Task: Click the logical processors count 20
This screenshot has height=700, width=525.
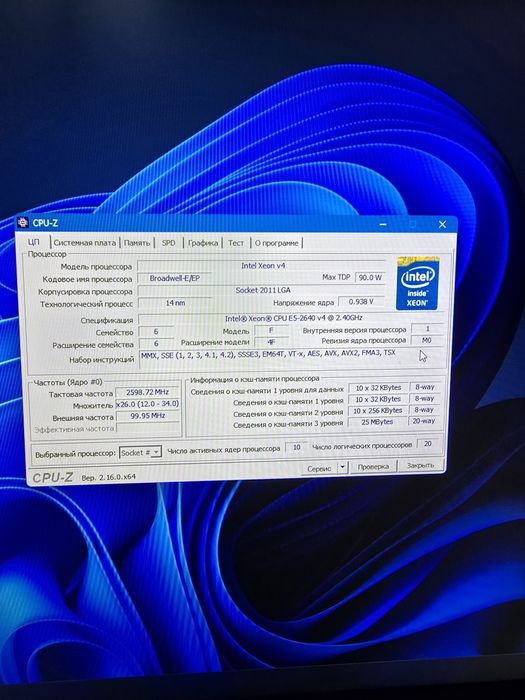Action: click(x=428, y=444)
